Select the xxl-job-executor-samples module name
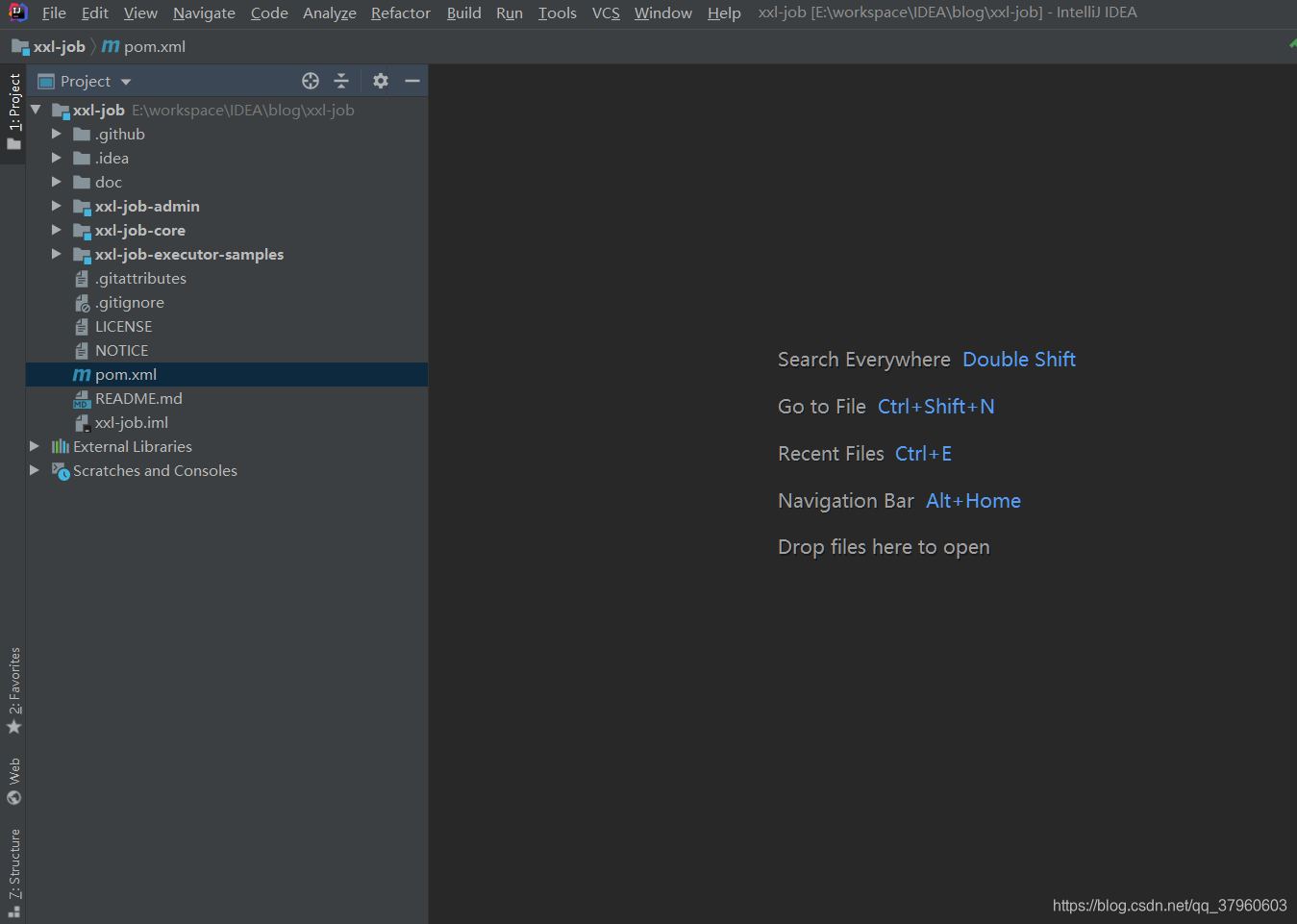This screenshot has width=1297, height=924. tap(188, 254)
